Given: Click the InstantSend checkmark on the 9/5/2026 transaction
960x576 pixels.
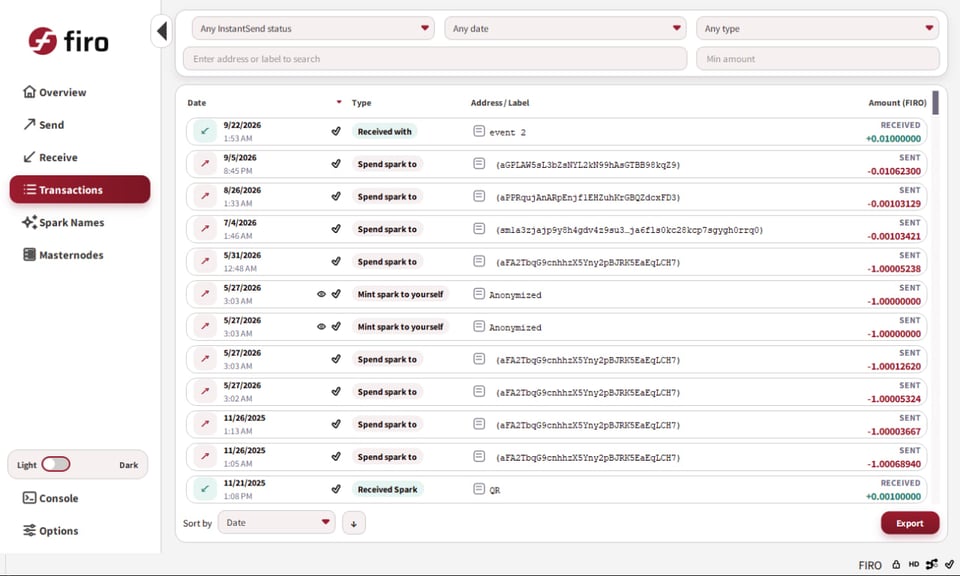Looking at the screenshot, I should pos(336,163).
